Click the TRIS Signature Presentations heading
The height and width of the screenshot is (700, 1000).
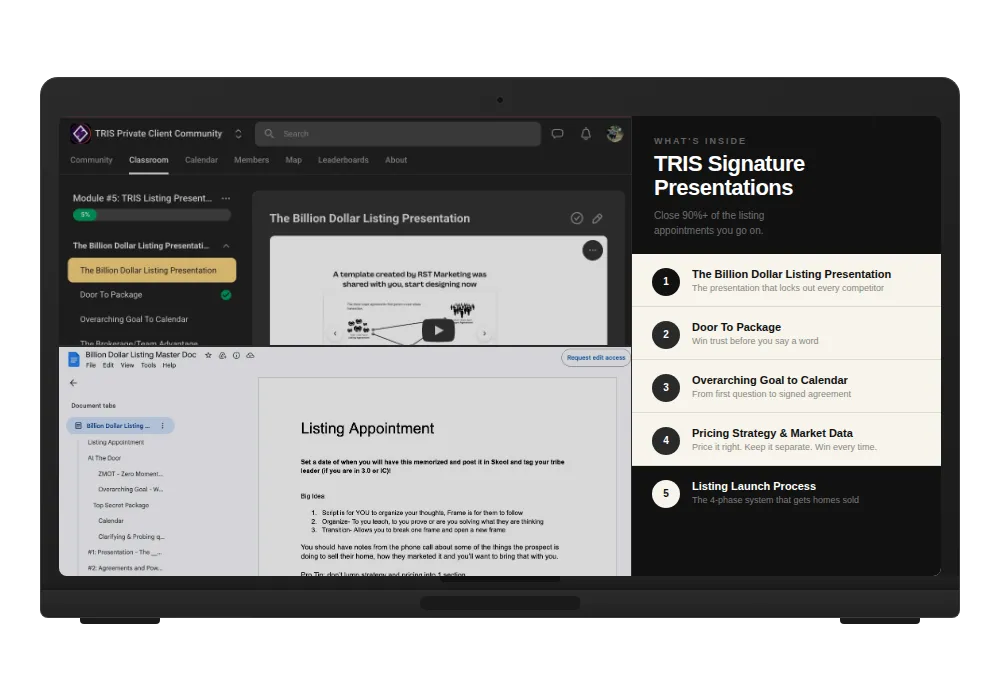click(729, 176)
